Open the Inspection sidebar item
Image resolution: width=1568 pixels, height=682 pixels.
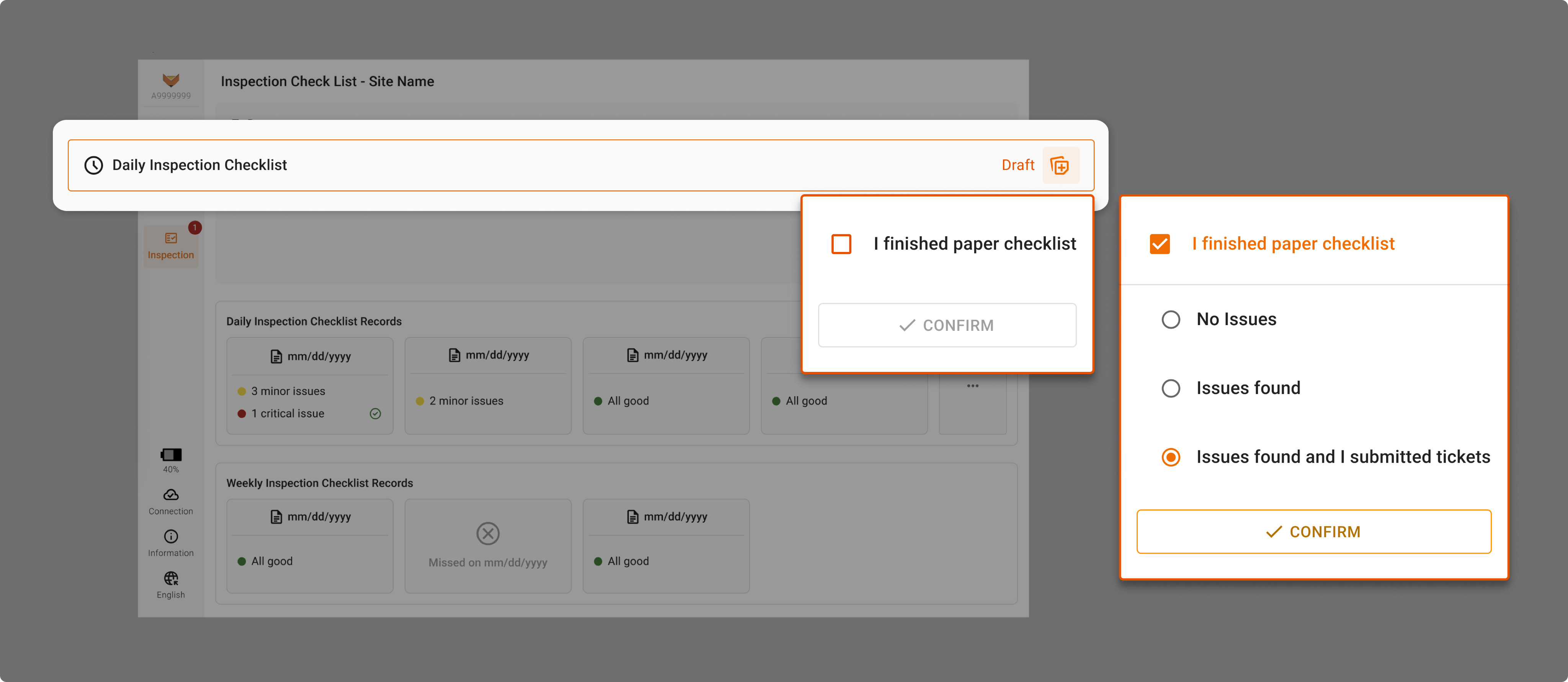170,246
